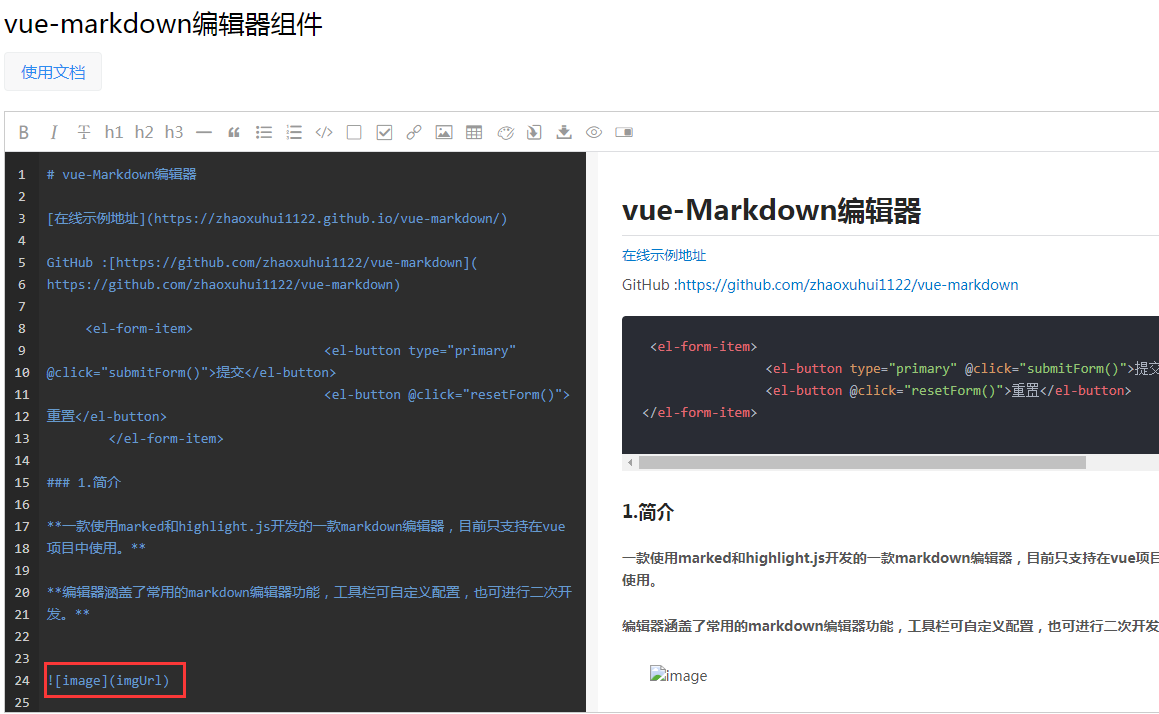Insert table

tap(474, 132)
